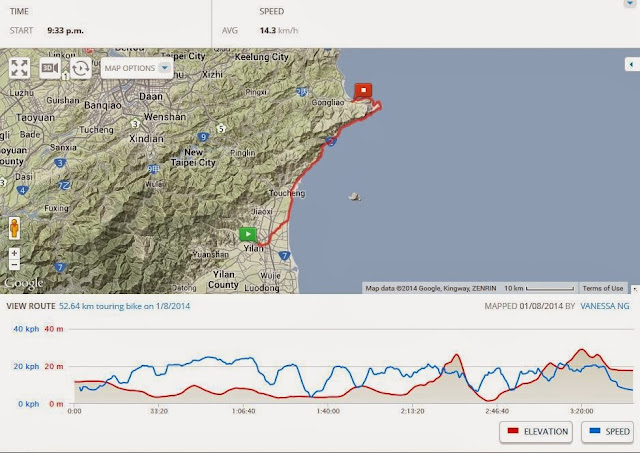
Task: Click the fullscreen map expand icon
Action: pos(19,68)
